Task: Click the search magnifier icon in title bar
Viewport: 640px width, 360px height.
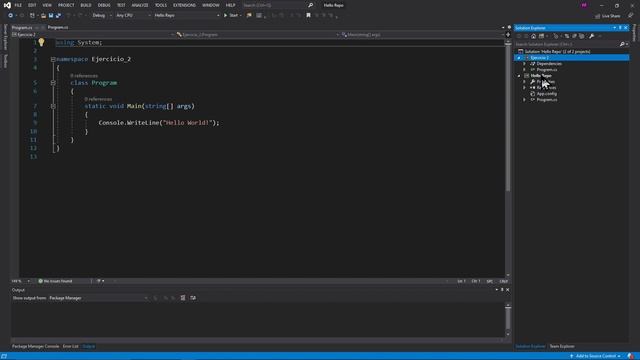Action: (311, 5)
